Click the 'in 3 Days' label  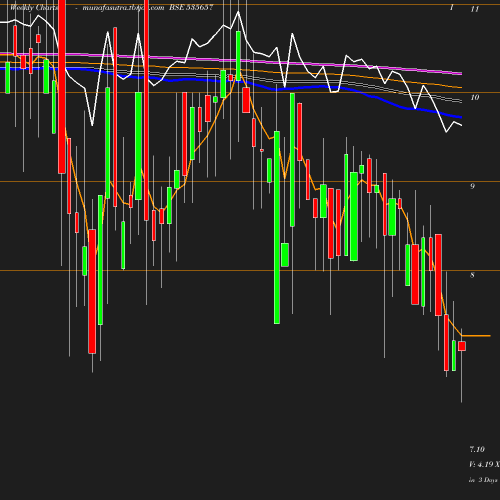coord(483,480)
